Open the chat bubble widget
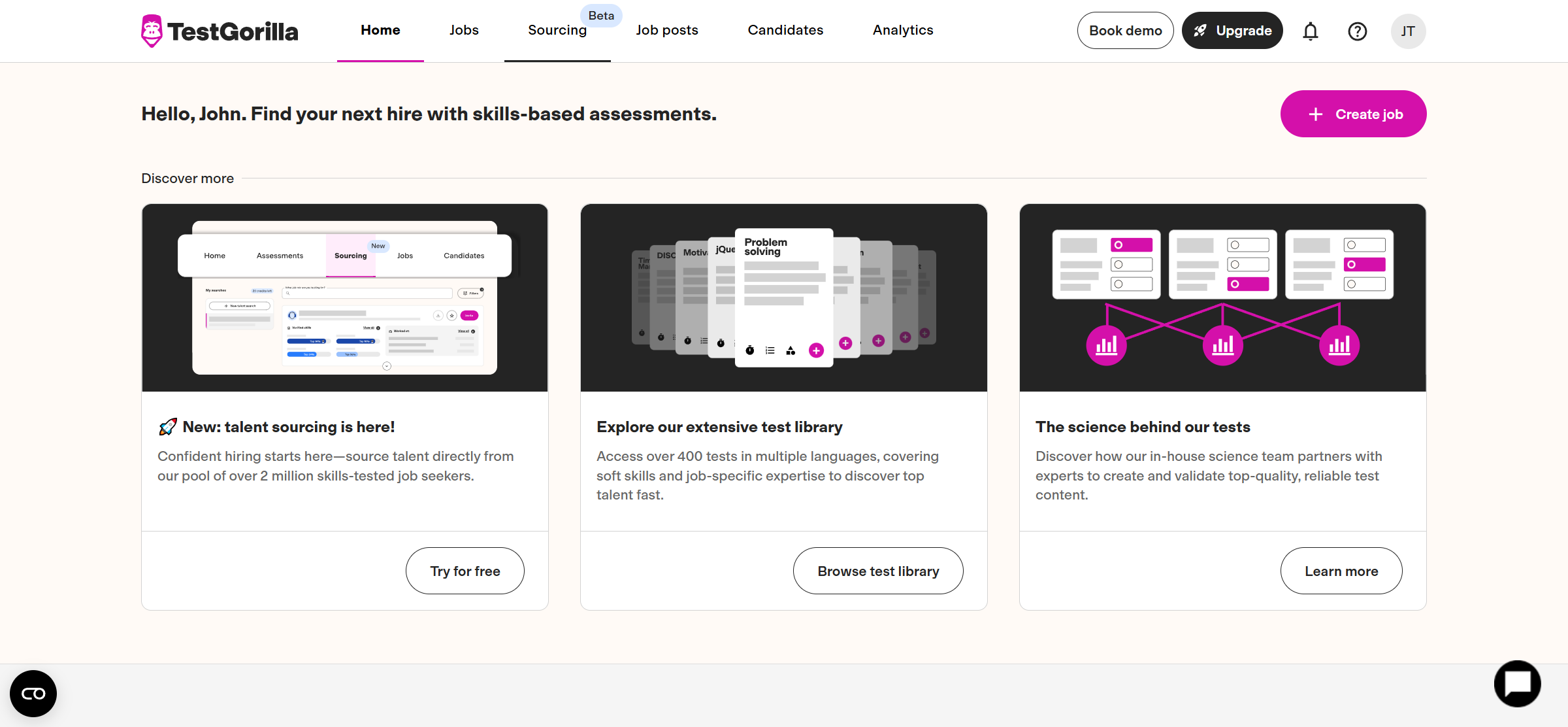 coord(1517,684)
